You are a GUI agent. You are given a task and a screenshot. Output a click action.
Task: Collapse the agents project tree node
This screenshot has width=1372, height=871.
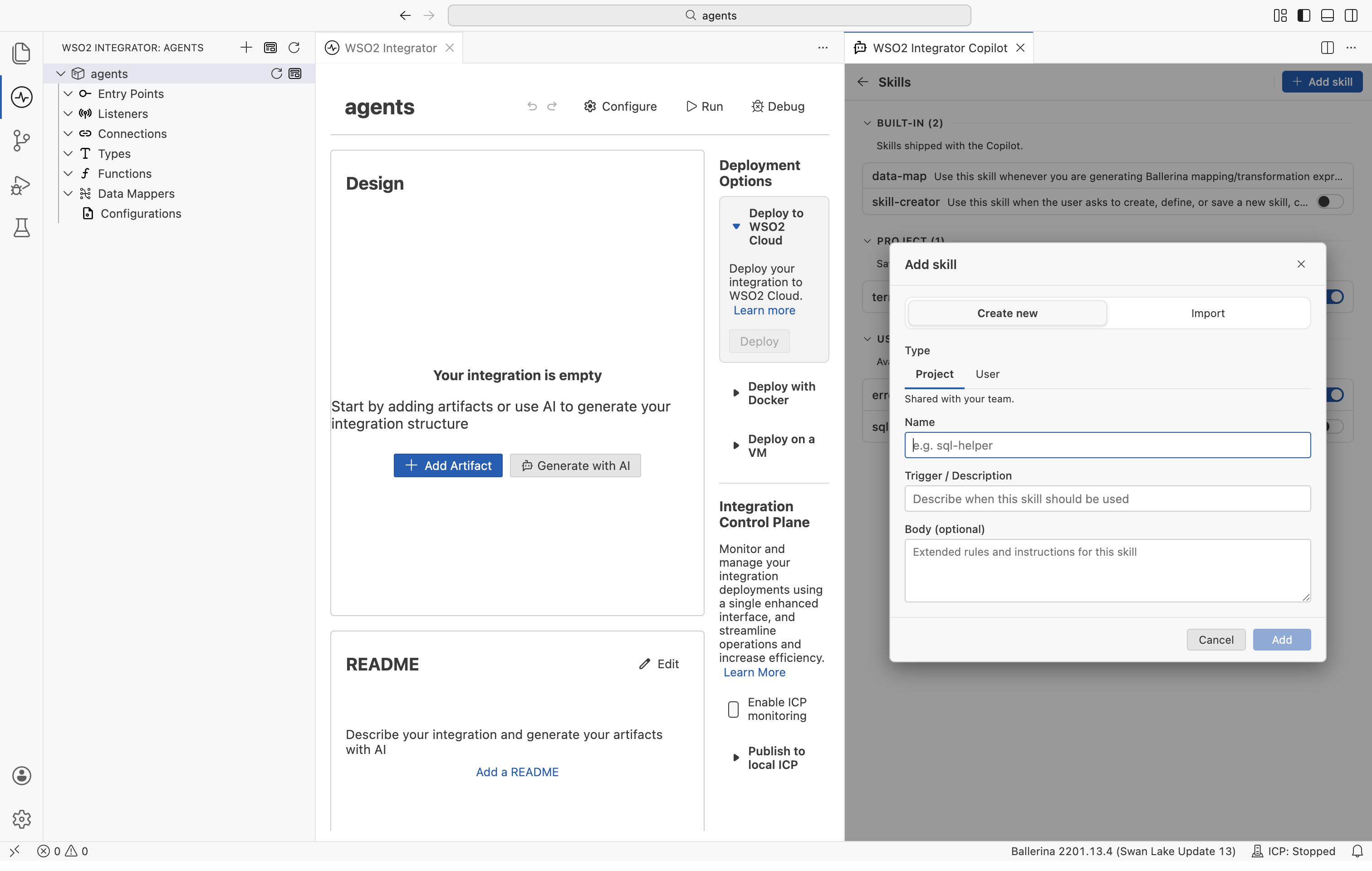pos(61,73)
